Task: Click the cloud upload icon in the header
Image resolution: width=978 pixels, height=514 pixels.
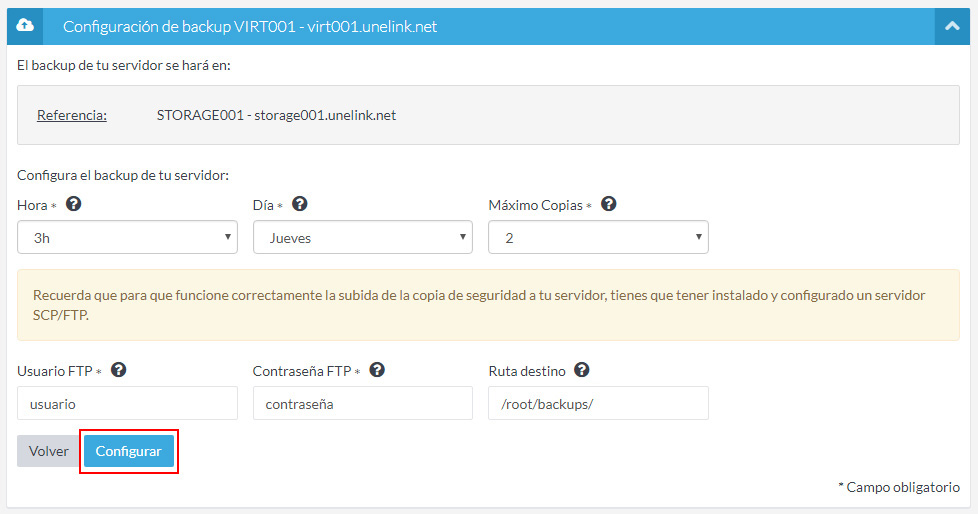Action: click(27, 26)
